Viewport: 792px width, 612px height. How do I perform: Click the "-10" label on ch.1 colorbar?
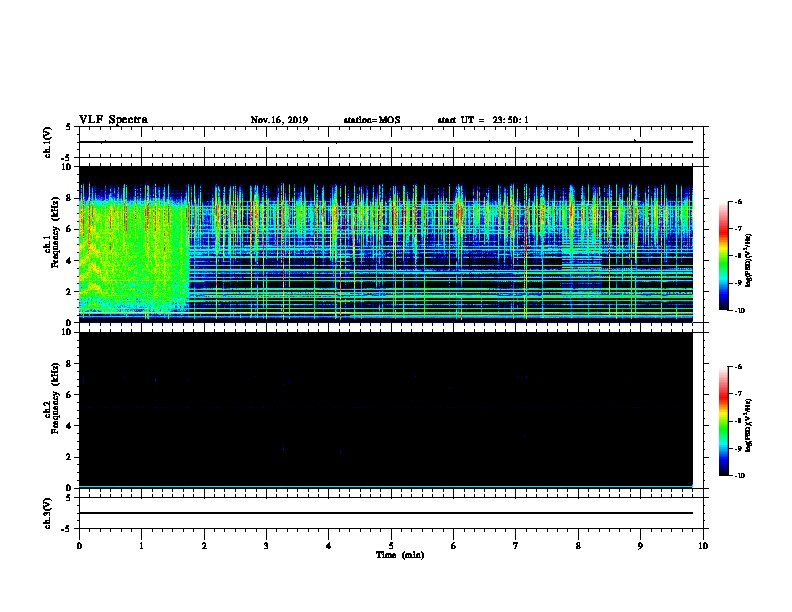point(739,311)
